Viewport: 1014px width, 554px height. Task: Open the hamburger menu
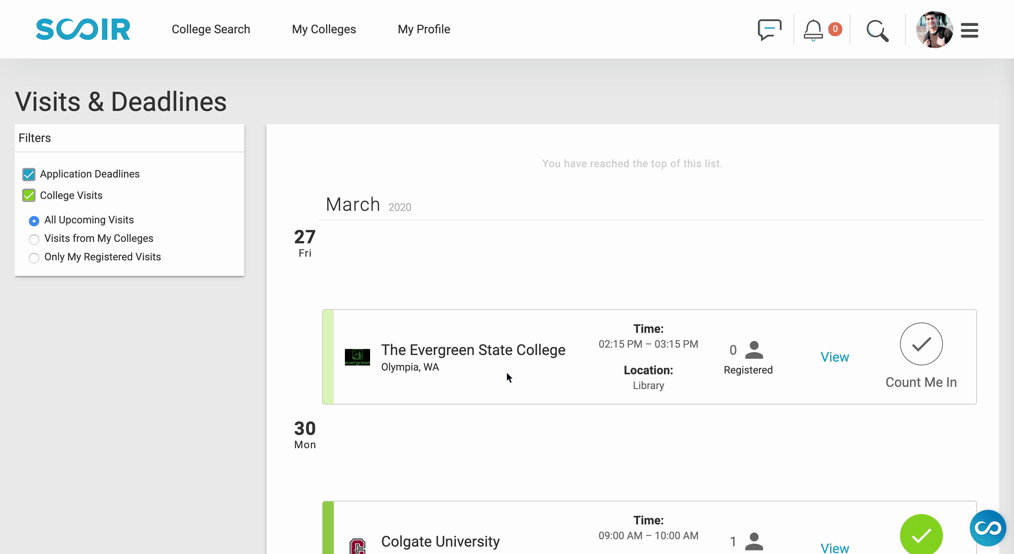[969, 30]
